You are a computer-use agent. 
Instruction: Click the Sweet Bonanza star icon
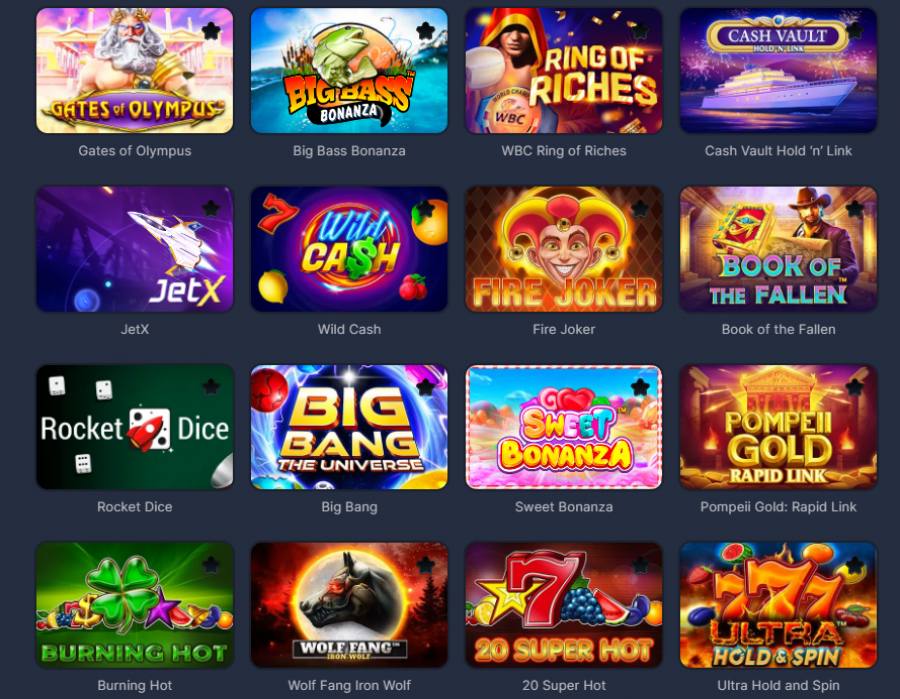click(640, 387)
